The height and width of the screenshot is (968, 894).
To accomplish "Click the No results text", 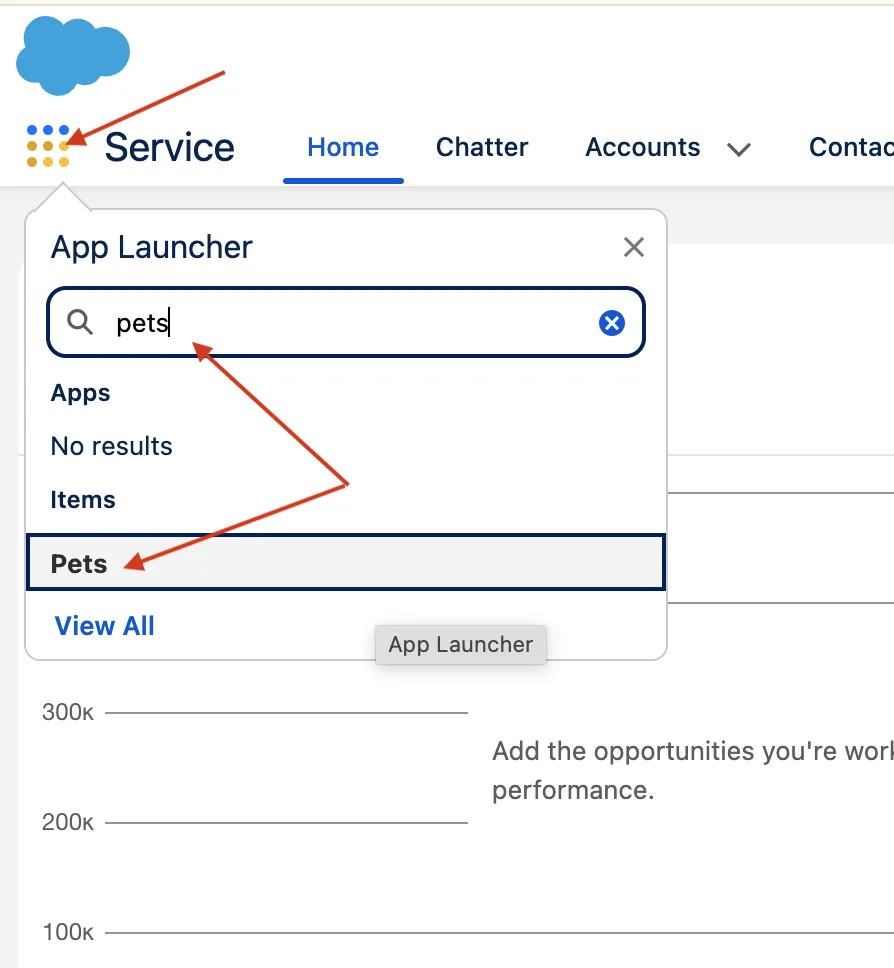I will coord(112,446).
